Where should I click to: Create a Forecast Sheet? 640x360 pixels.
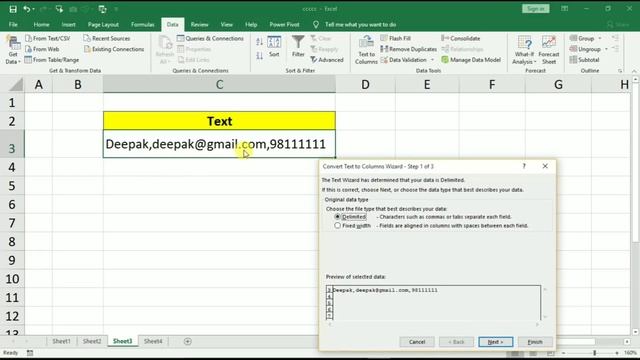[x=549, y=50]
